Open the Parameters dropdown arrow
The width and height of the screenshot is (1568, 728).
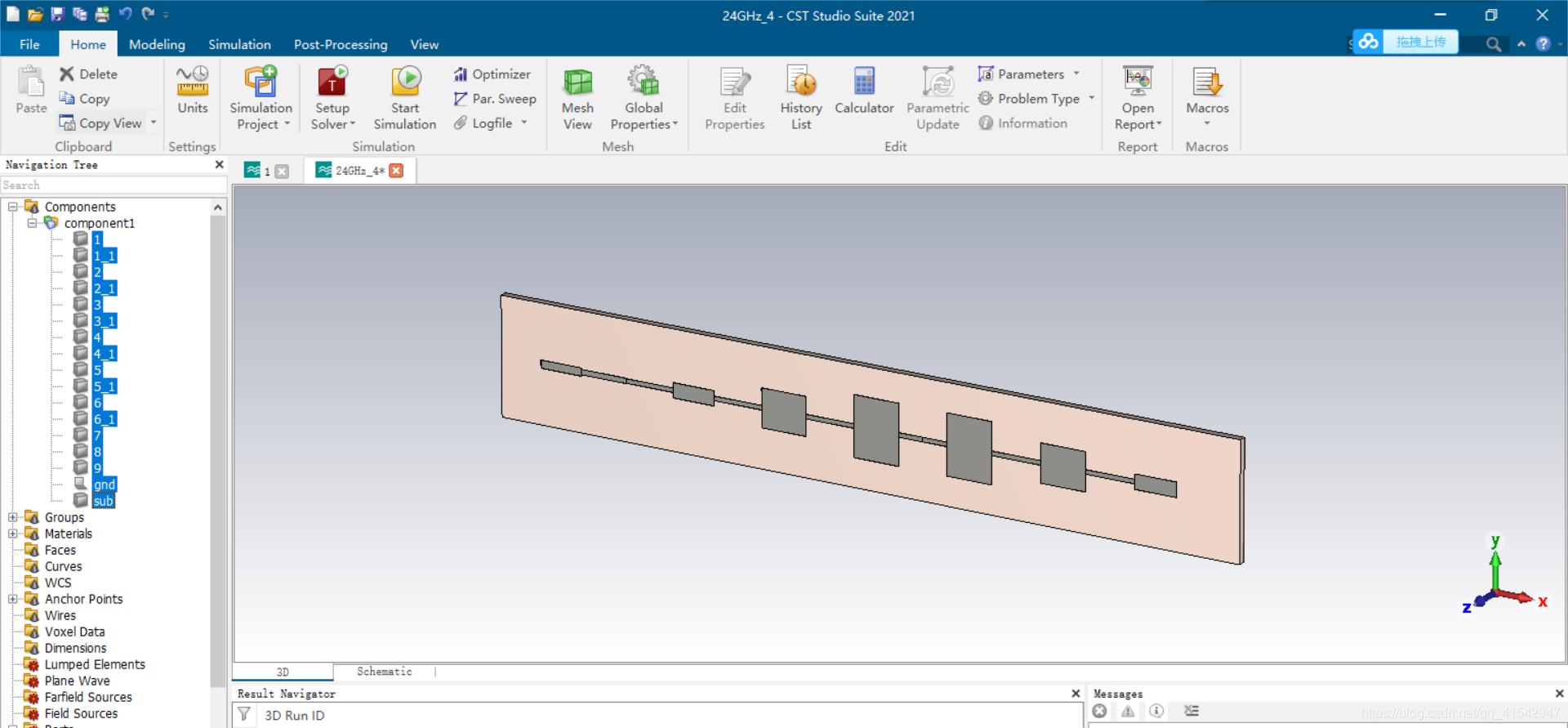pyautogui.click(x=1076, y=74)
